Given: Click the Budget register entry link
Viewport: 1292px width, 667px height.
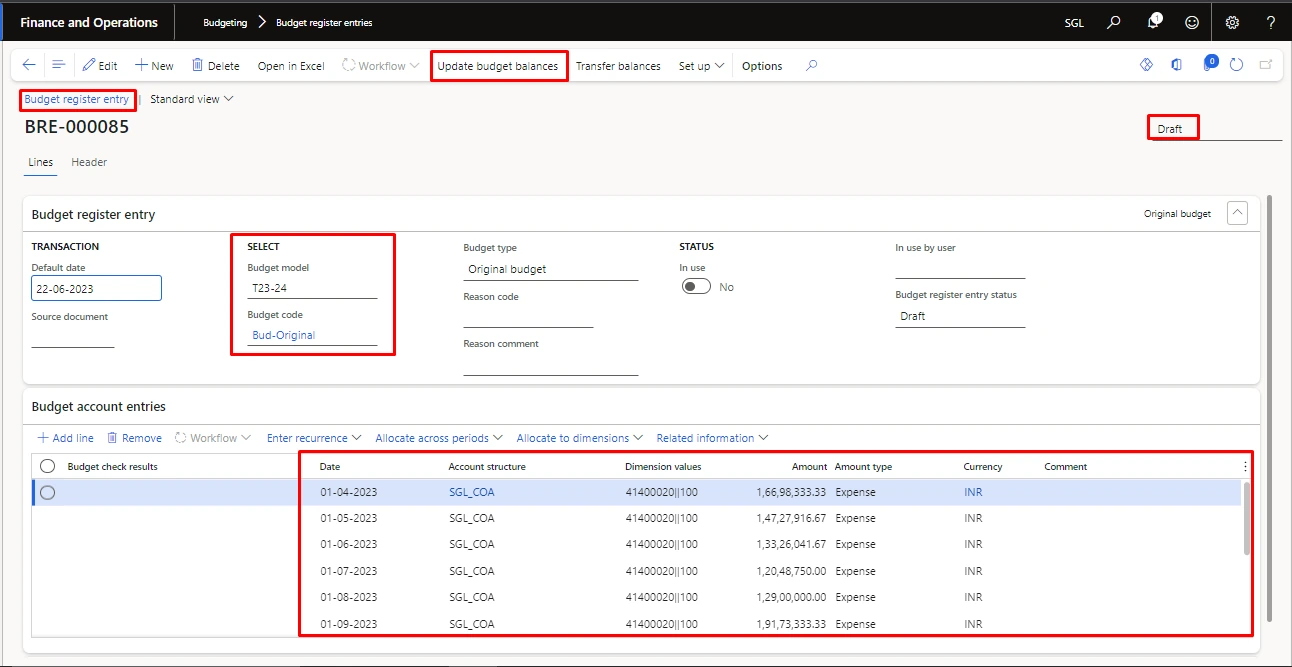Looking at the screenshot, I should pos(77,99).
